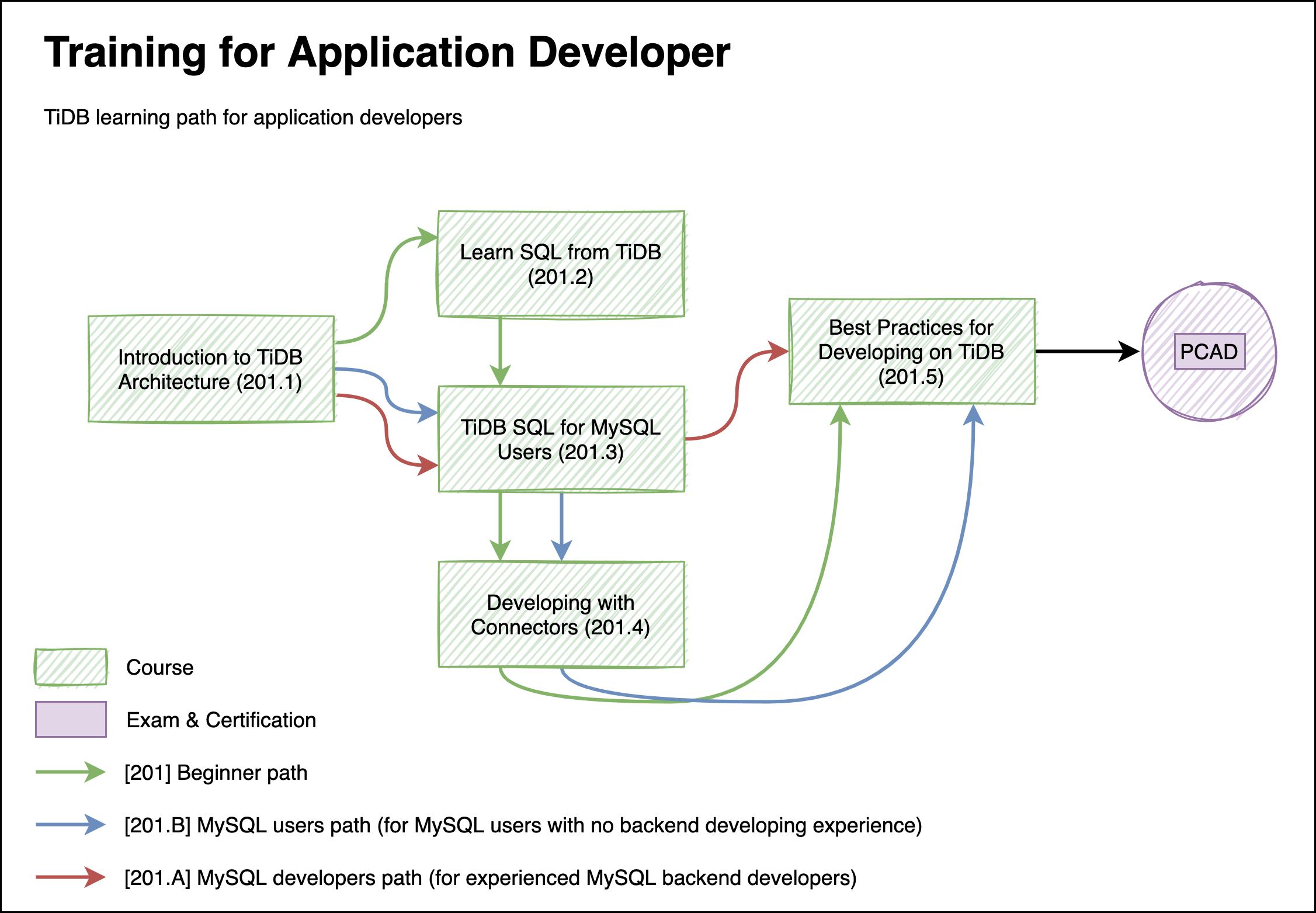Click the Introduction to TiDB Architecture box
This screenshot has width=1316, height=913.
coord(211,369)
